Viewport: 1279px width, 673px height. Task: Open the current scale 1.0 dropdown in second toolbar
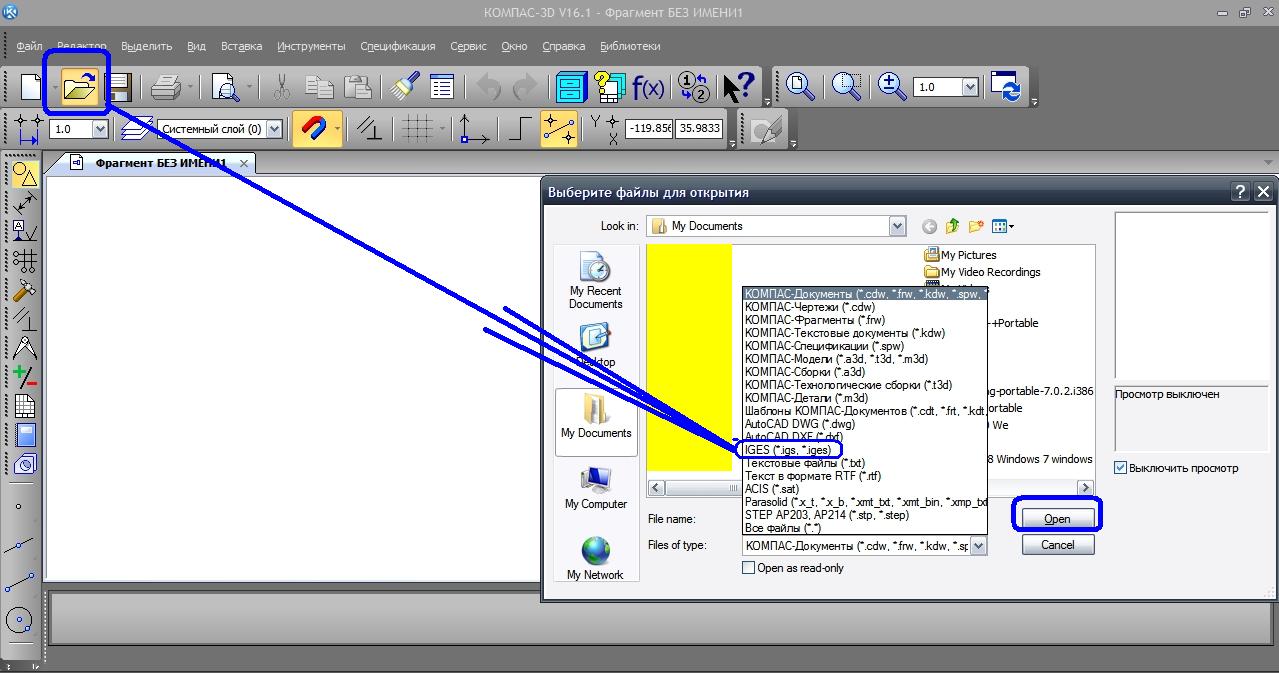pyautogui.click(x=100, y=129)
